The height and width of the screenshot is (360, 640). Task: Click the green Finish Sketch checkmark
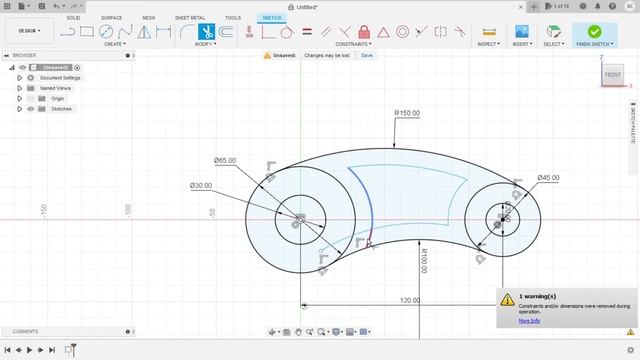point(594,31)
